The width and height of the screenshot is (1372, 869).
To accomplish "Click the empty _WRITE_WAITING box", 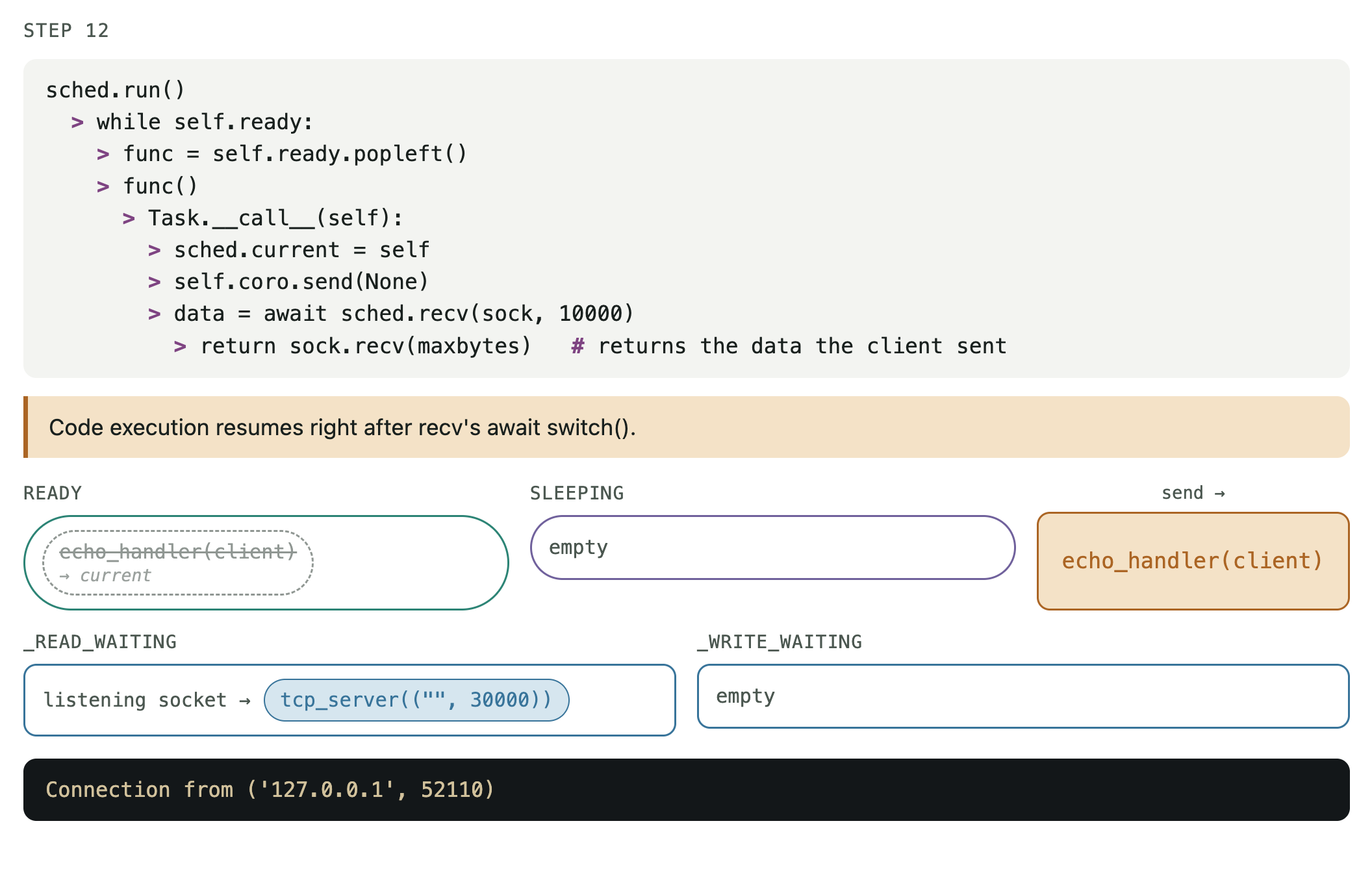I will 1023,696.
